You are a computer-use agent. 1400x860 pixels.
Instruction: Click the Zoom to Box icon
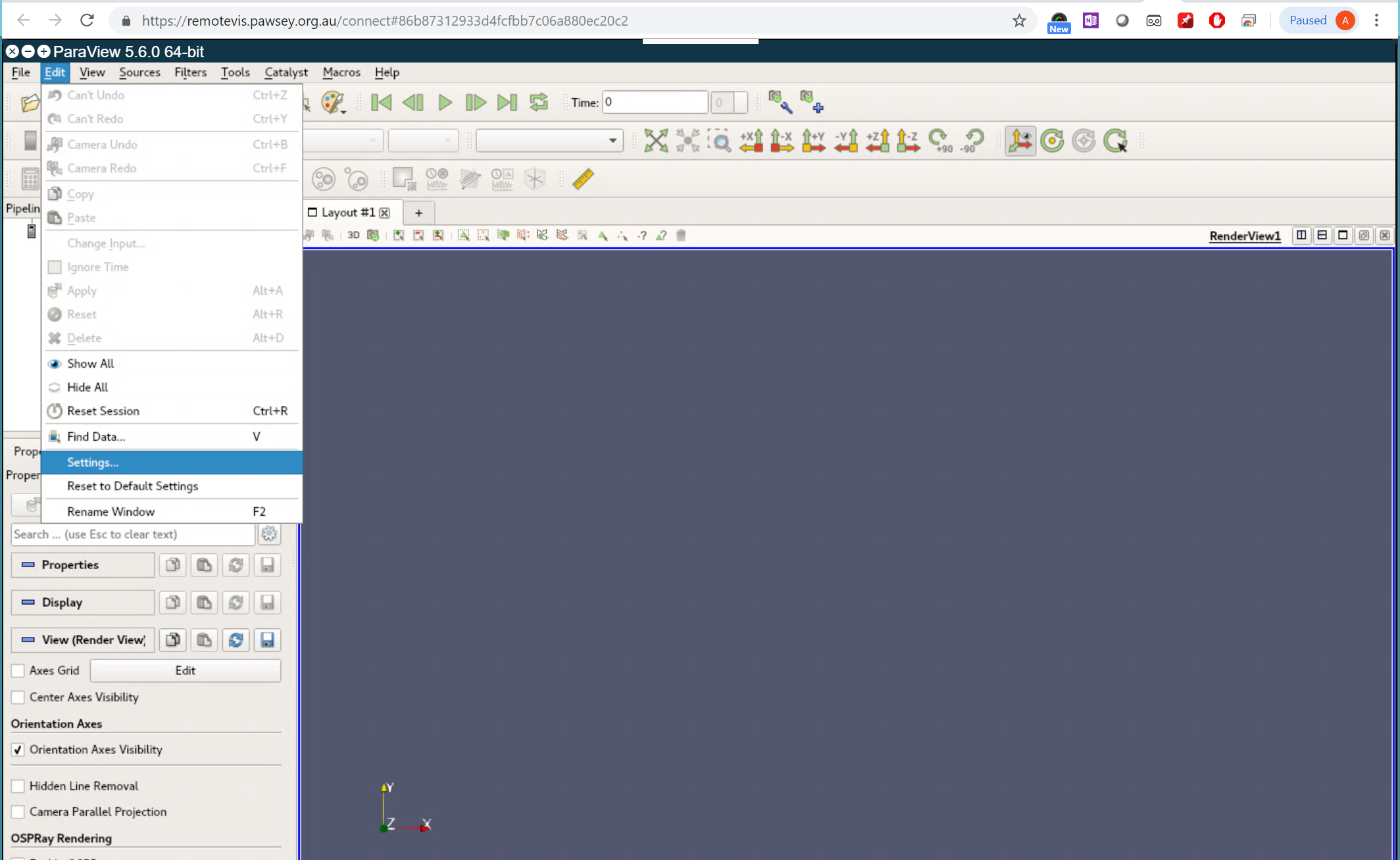click(x=720, y=140)
